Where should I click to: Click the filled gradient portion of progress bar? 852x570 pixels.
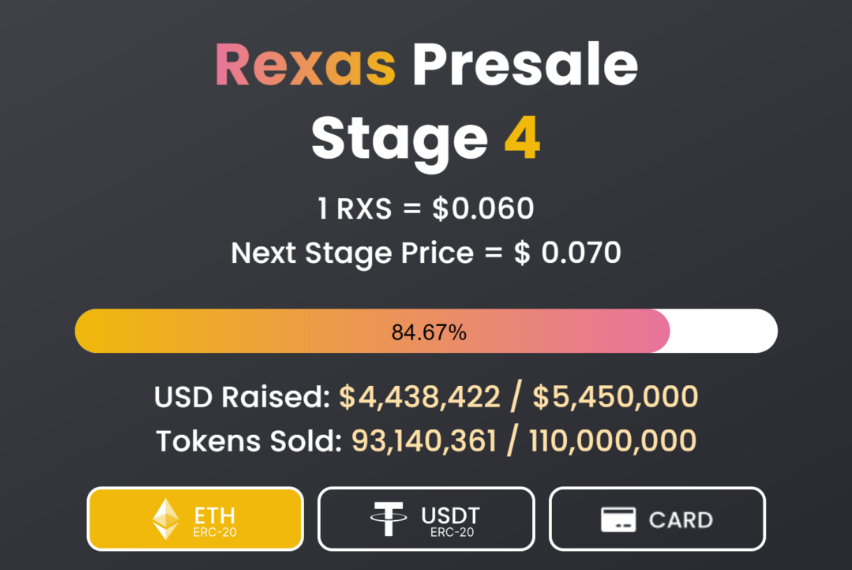coord(372,331)
